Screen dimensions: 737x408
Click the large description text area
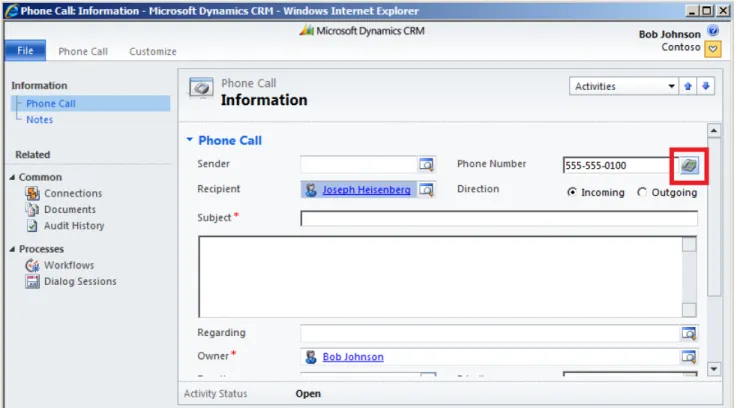tap(440, 277)
